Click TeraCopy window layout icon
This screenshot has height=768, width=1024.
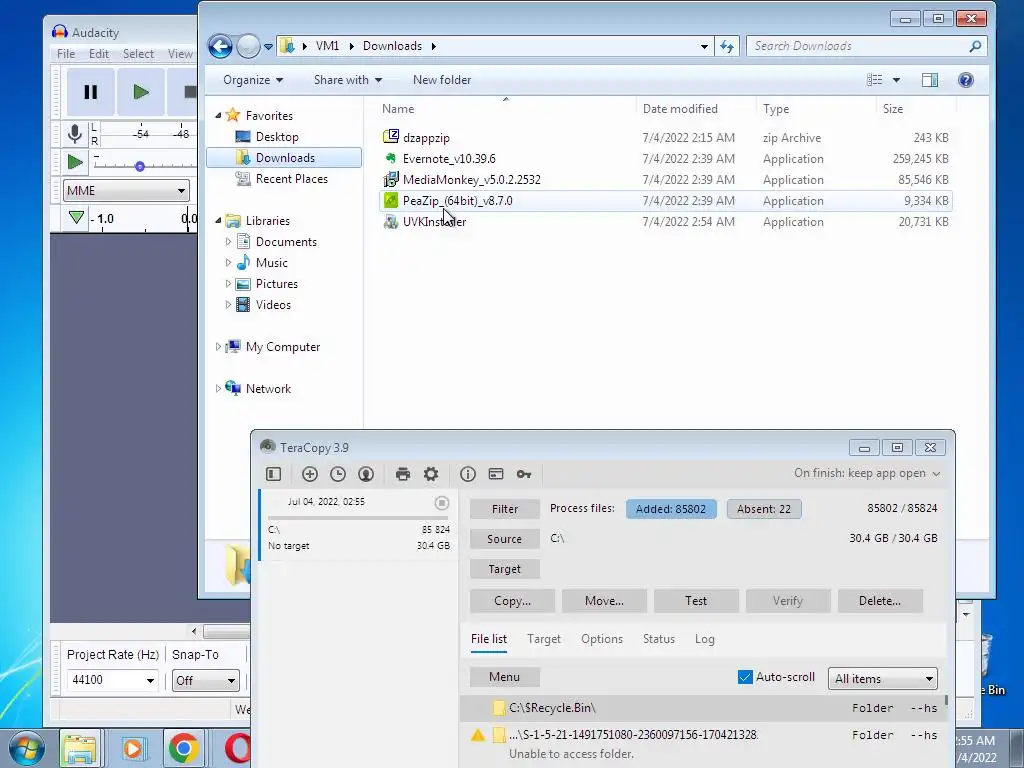click(496, 474)
